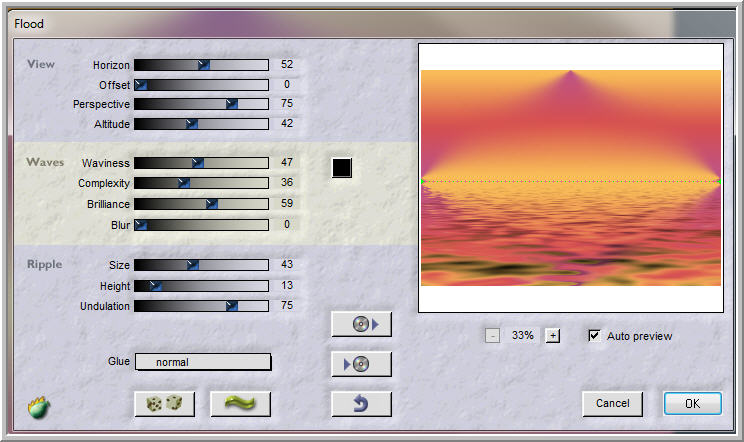The image size is (744, 442).
Task: Adjust the Perspective slider
Action: click(201, 104)
